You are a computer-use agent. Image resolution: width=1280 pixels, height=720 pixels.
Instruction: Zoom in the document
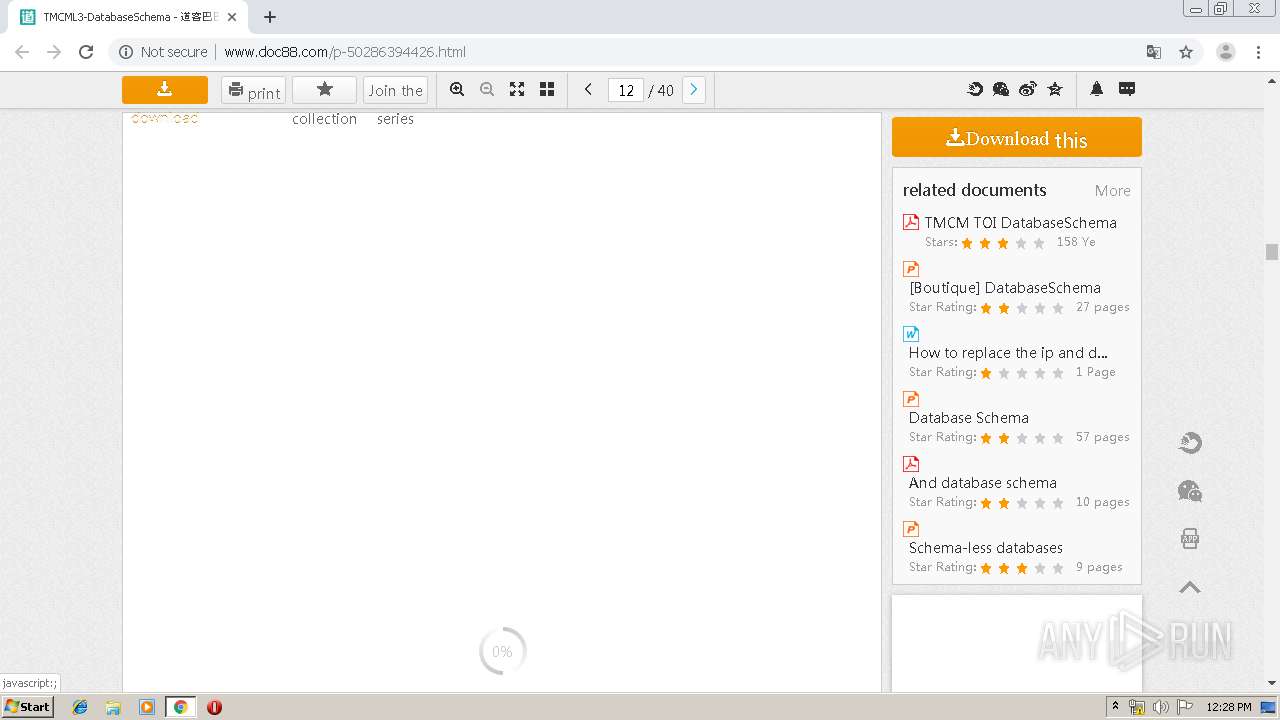coord(457,89)
